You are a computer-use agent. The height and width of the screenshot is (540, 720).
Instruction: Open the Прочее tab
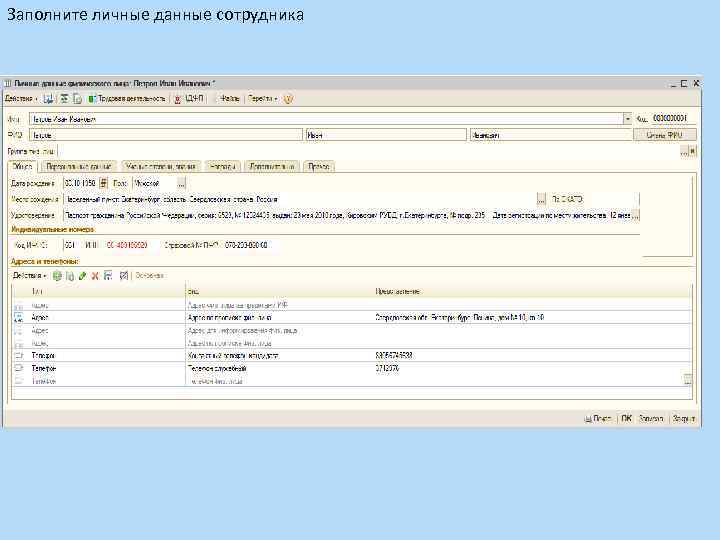coord(319,166)
